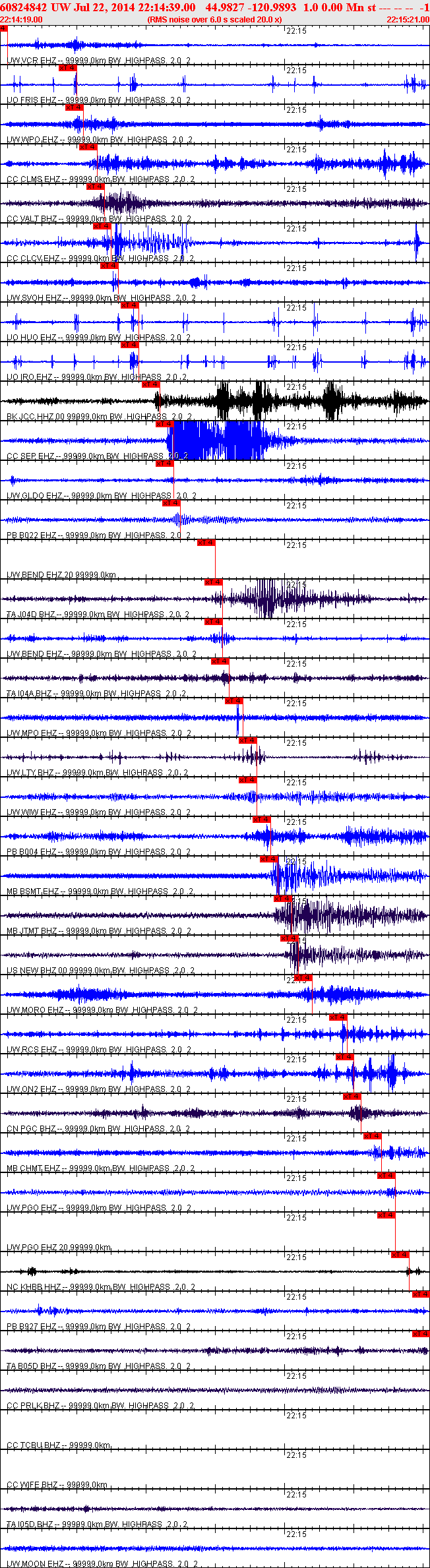
Task: Select the TA I04A BHZ trace label
Action: pyautogui.click(x=97, y=694)
